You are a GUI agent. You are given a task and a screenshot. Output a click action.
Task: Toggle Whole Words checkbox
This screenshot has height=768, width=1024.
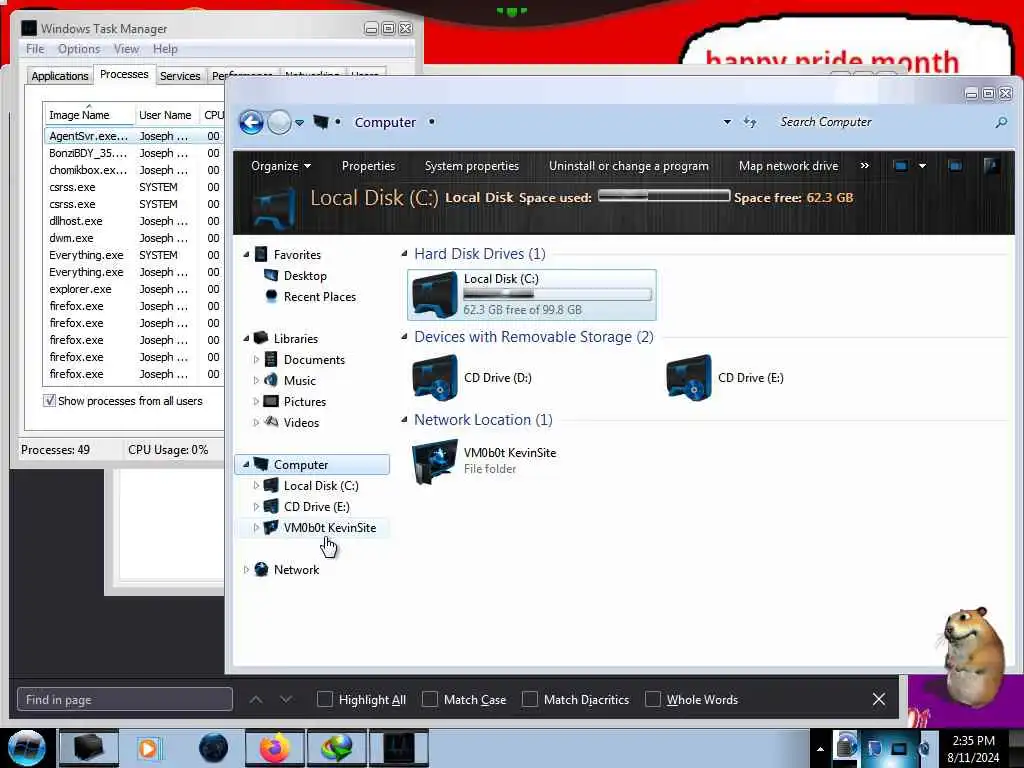coord(652,699)
